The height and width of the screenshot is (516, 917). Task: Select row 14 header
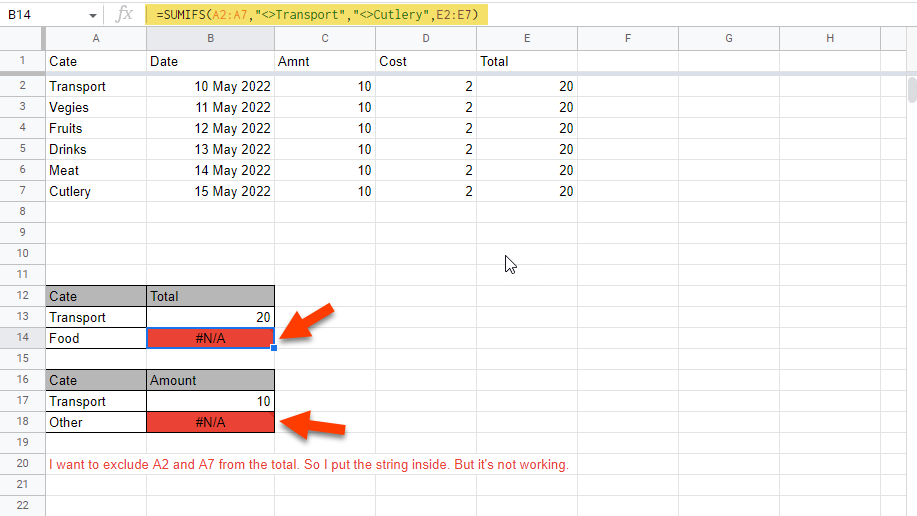tap(22, 338)
